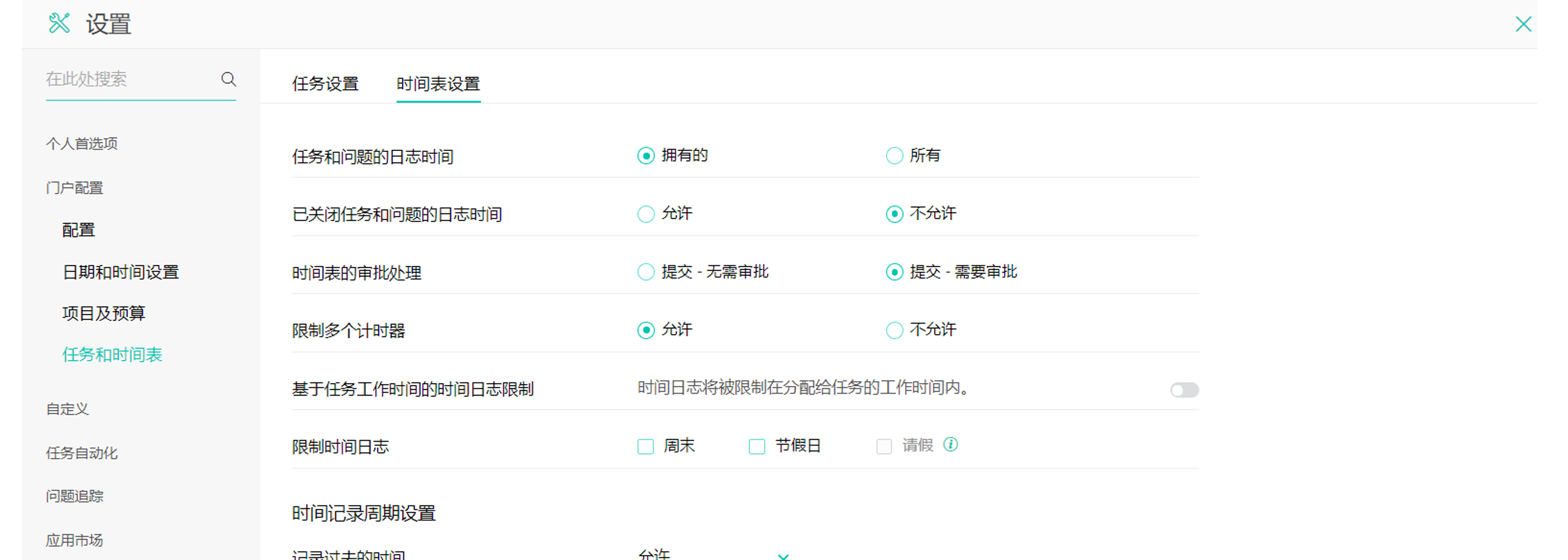Click the info icon next to 请假

(950, 445)
